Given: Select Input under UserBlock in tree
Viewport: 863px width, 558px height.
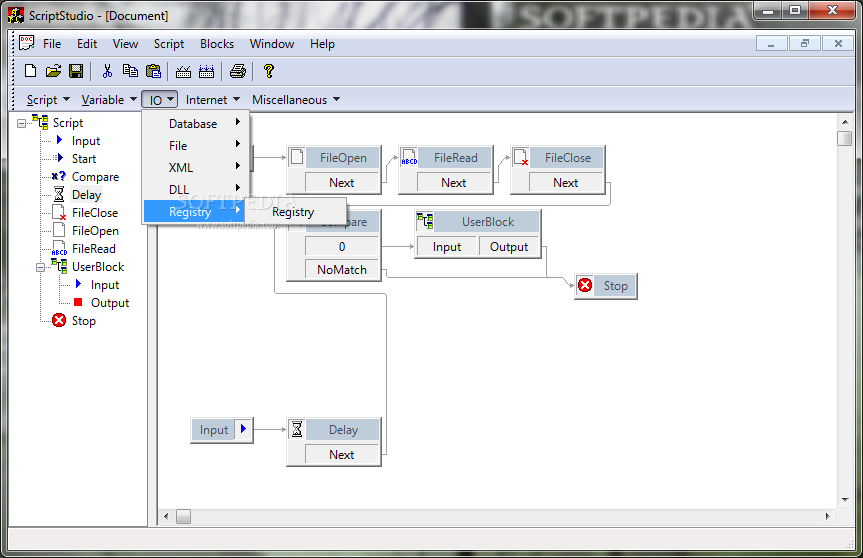Looking at the screenshot, I should 105,285.
